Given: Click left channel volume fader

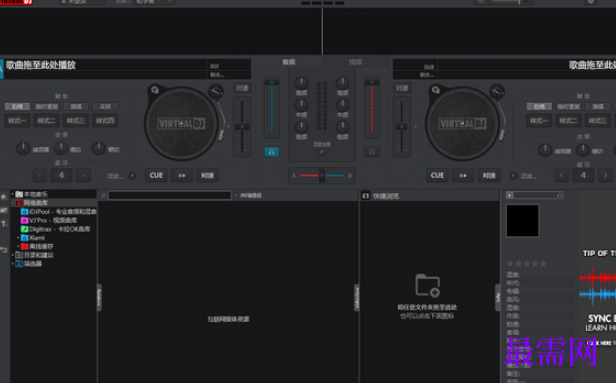Looking at the screenshot, I should (x=271, y=107).
